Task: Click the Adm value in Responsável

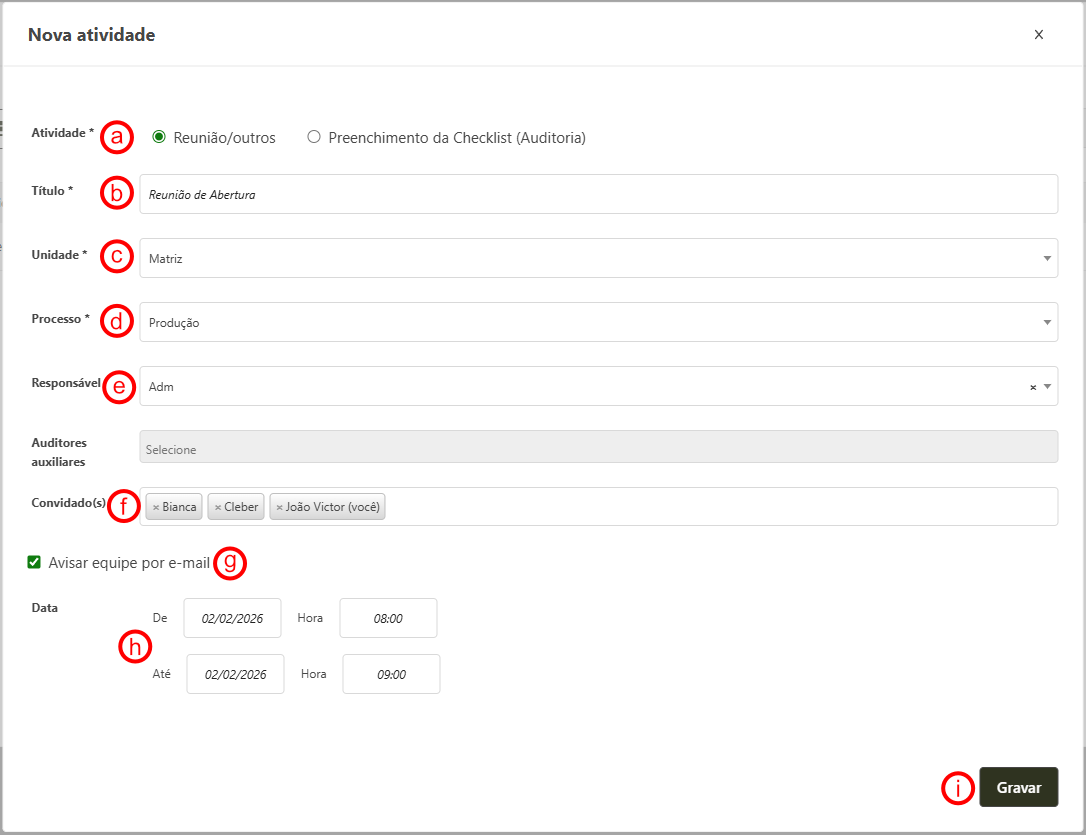Action: click(x=161, y=387)
